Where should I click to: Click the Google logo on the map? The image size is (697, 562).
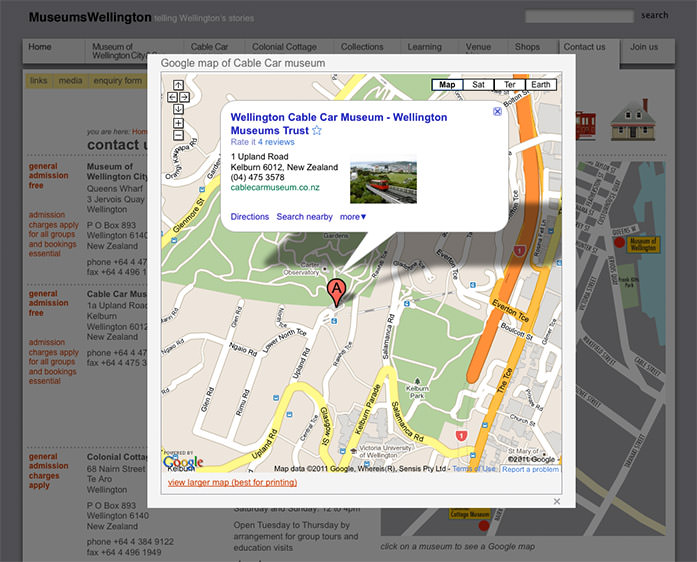coord(183,462)
